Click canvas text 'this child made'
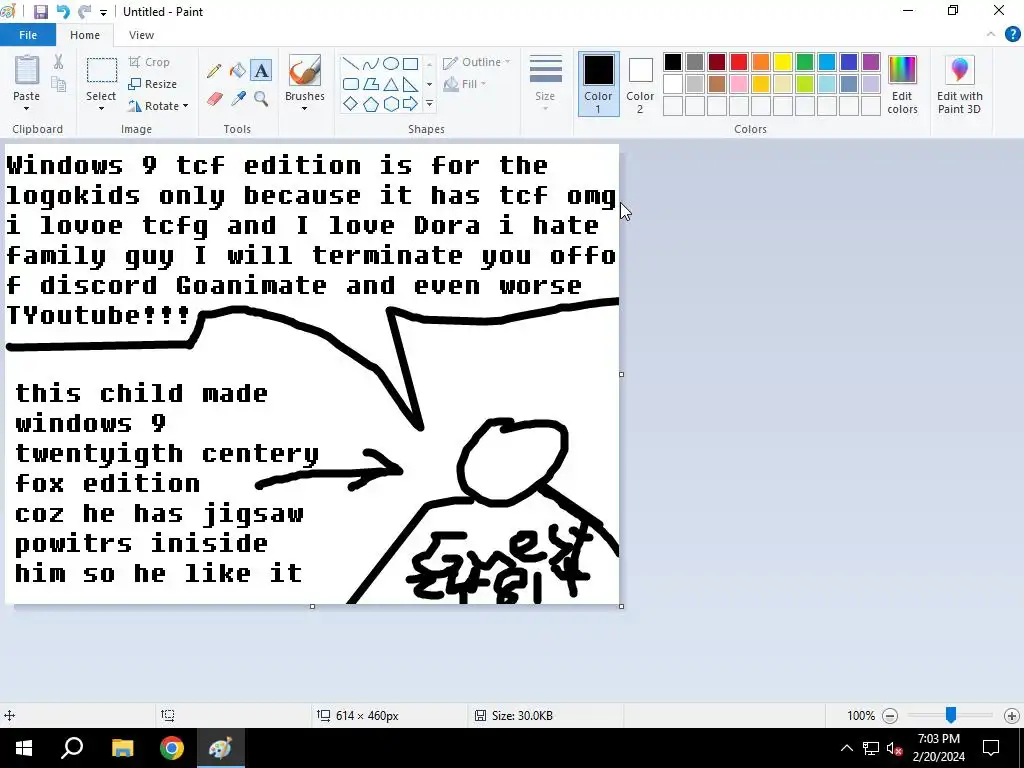Image resolution: width=1024 pixels, height=768 pixels. pos(141,394)
